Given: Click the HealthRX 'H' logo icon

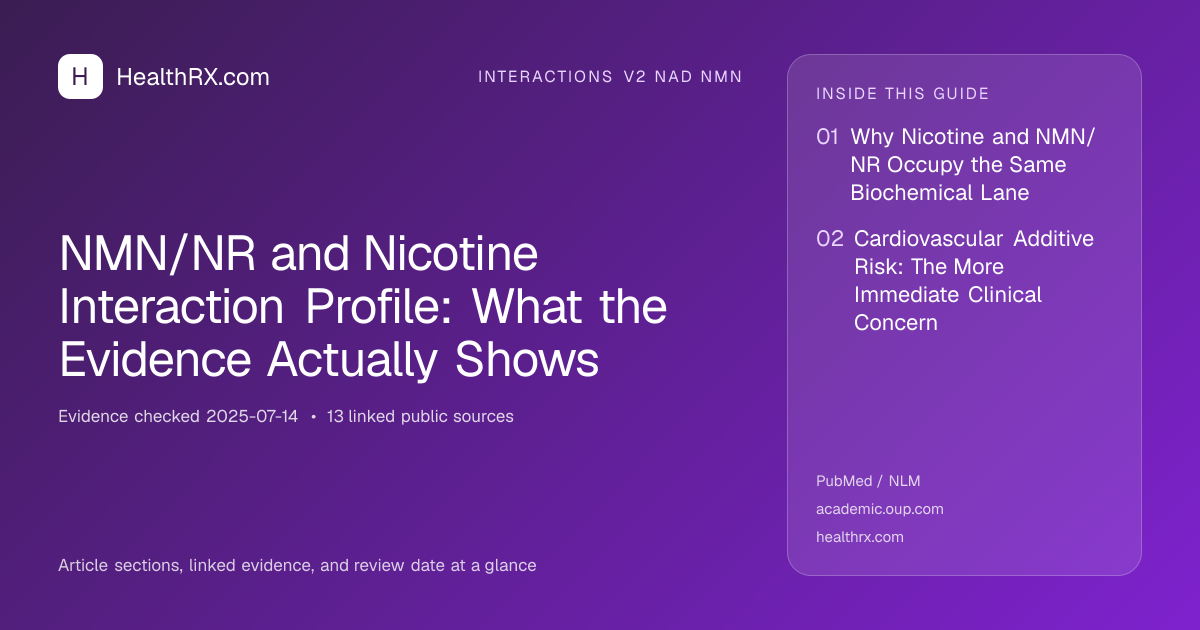Looking at the screenshot, I should [80, 76].
